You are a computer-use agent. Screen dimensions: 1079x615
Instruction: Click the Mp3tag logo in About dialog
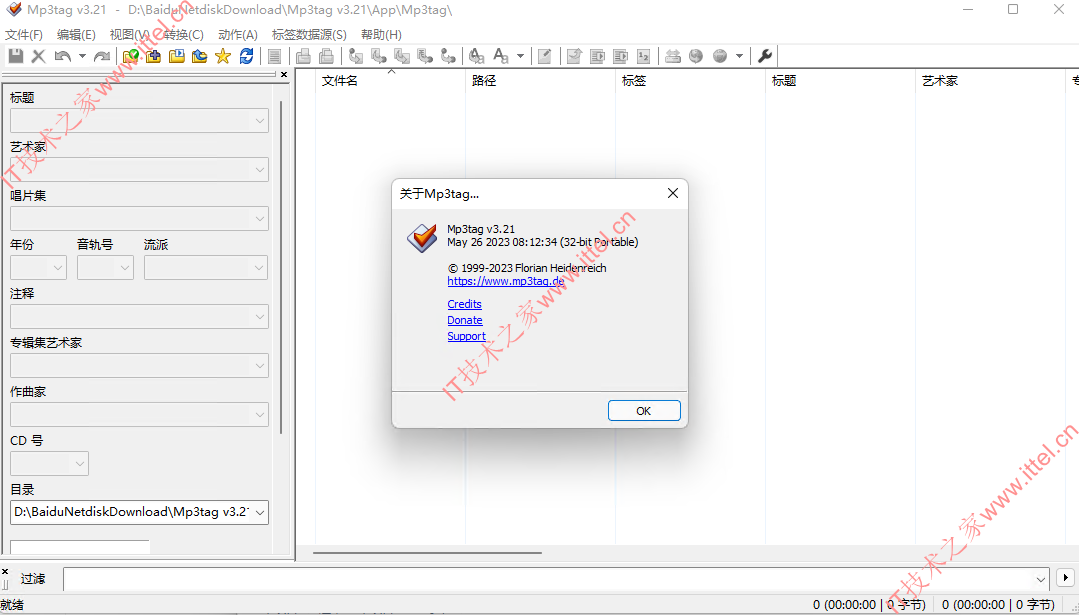click(421, 238)
